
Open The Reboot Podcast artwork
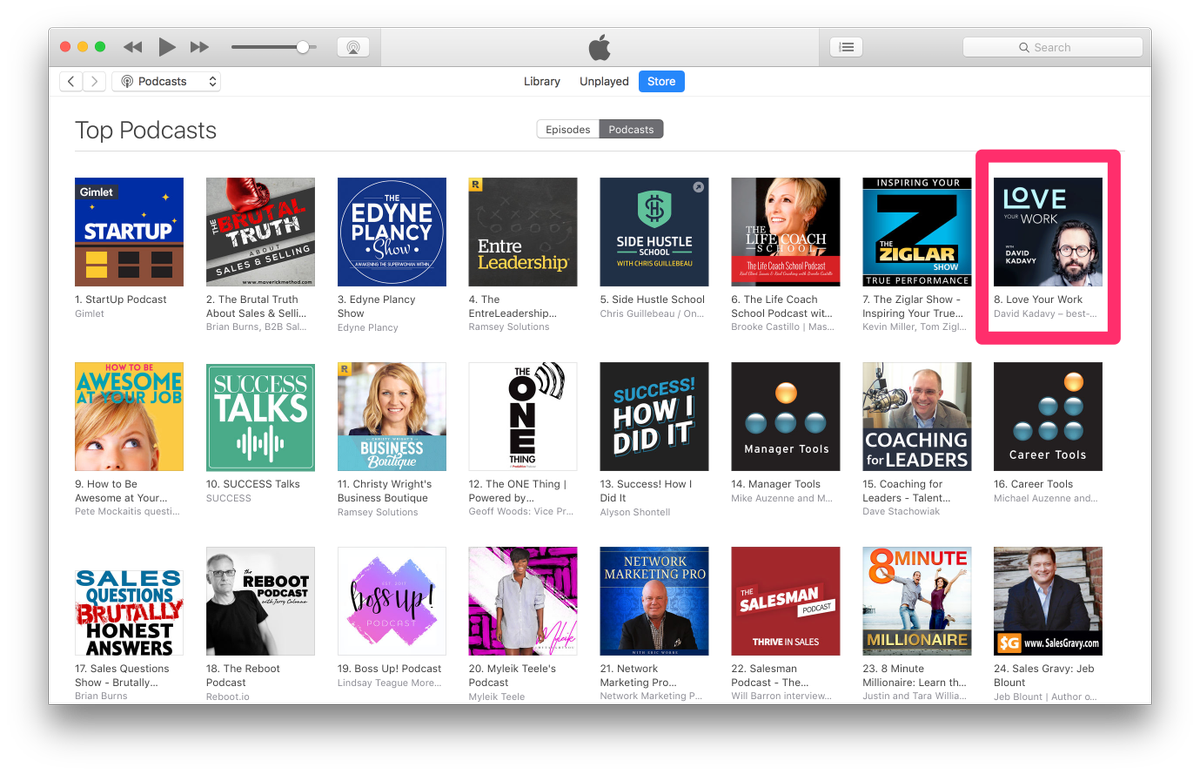[x=260, y=601]
